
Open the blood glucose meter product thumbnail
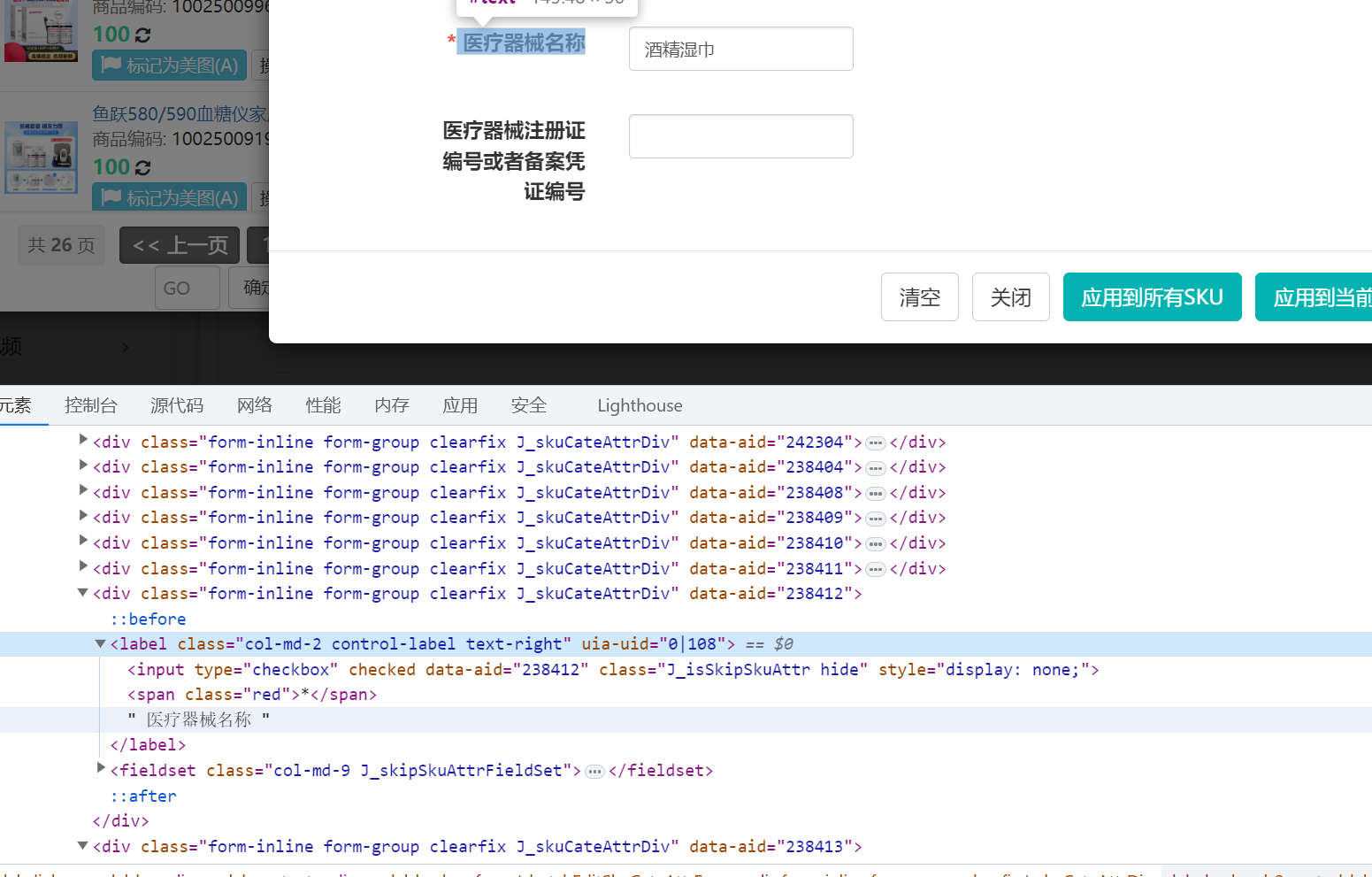pos(41,158)
